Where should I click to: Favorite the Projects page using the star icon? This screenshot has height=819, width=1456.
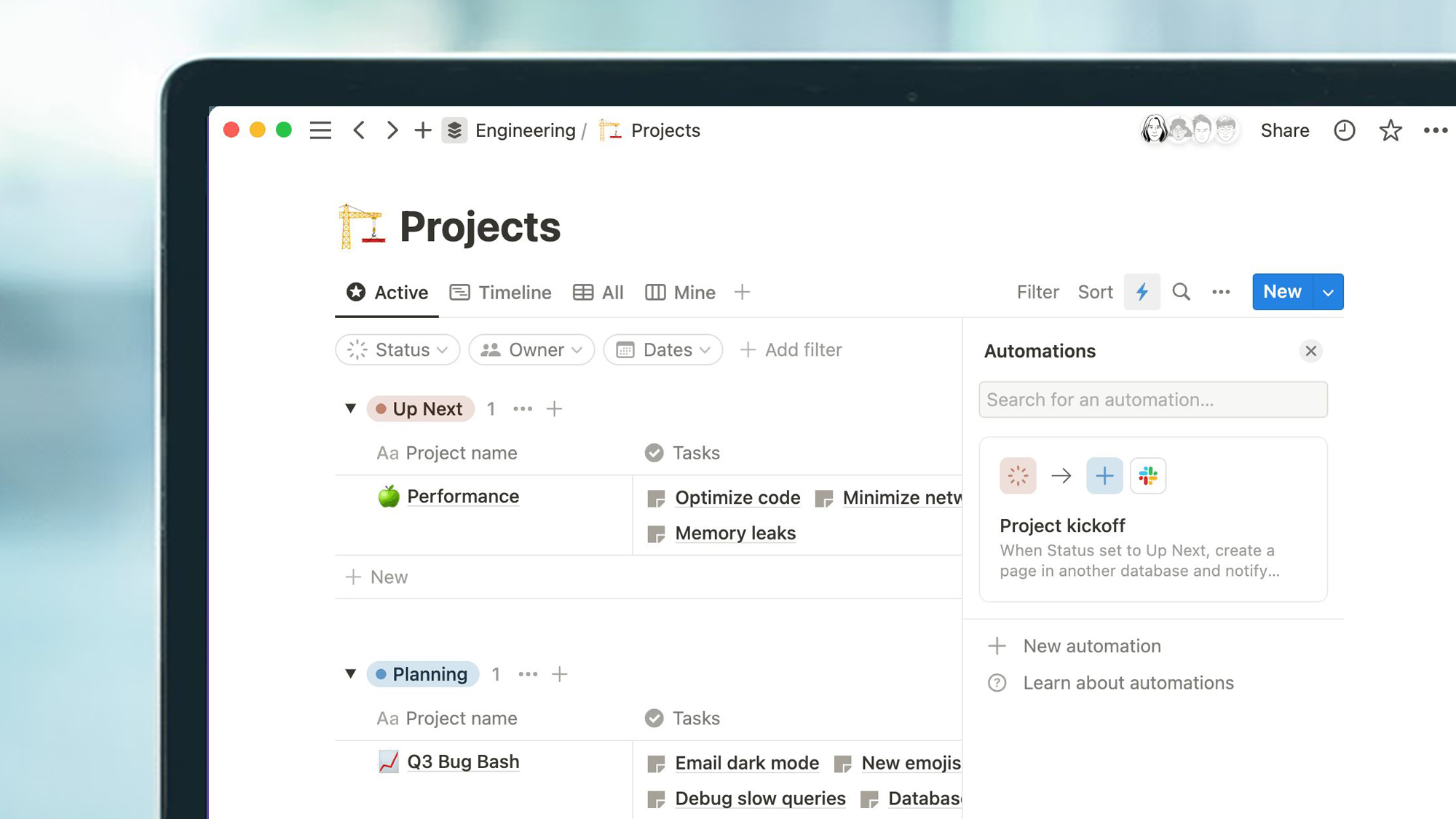(1390, 130)
